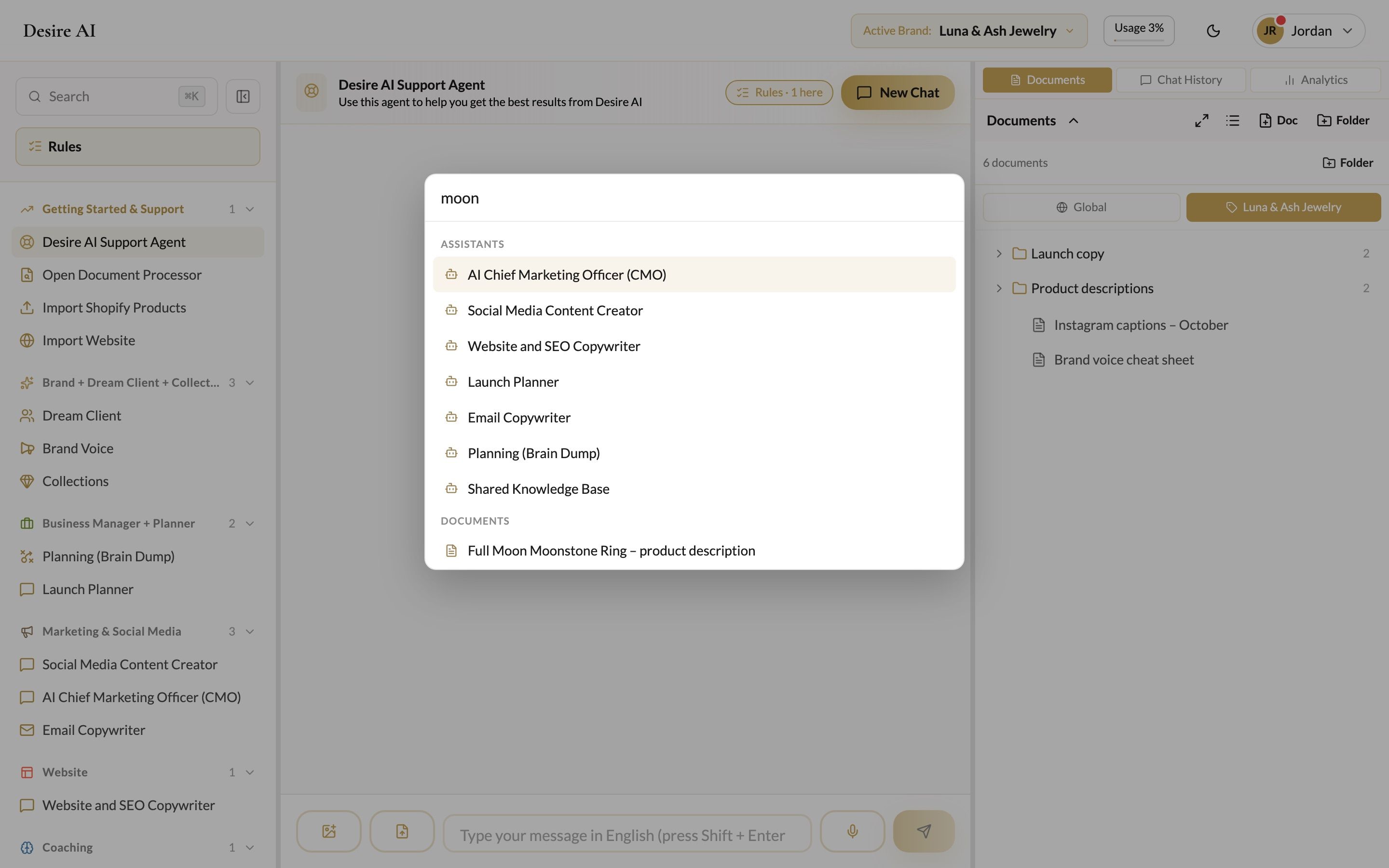
Task: Click the file attach icon button
Action: (402, 831)
